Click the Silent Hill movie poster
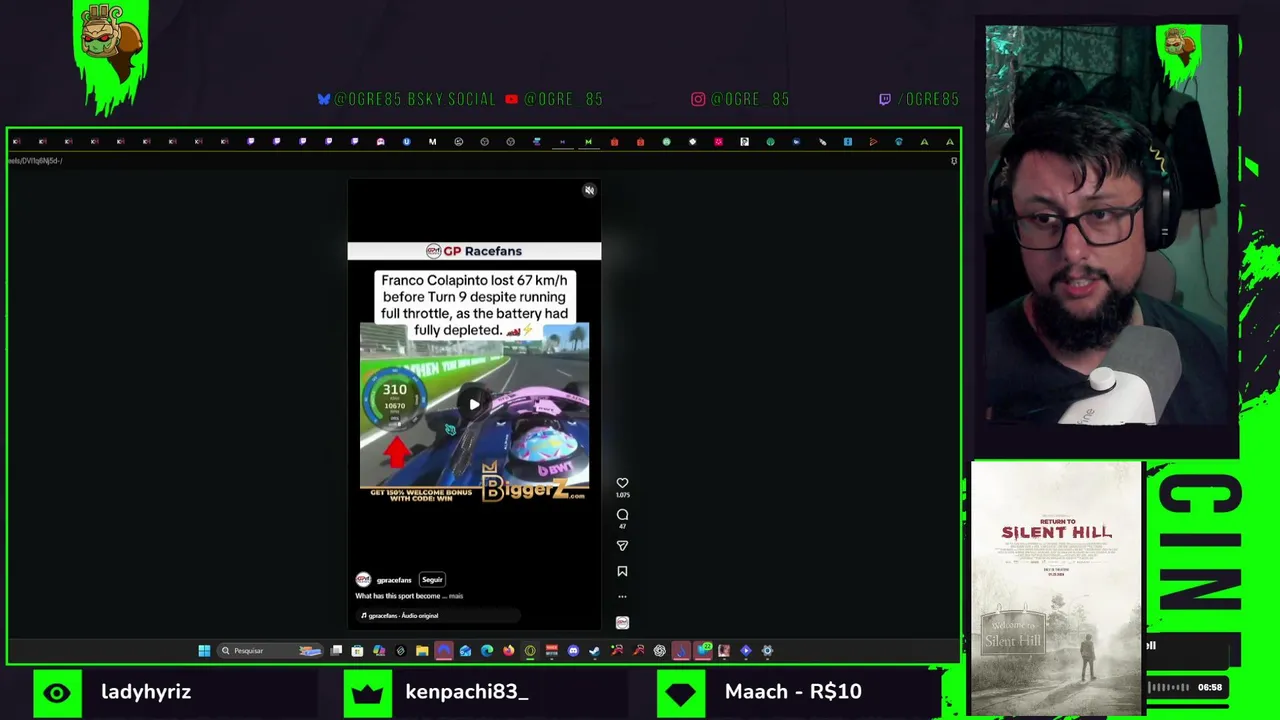 (1056, 588)
